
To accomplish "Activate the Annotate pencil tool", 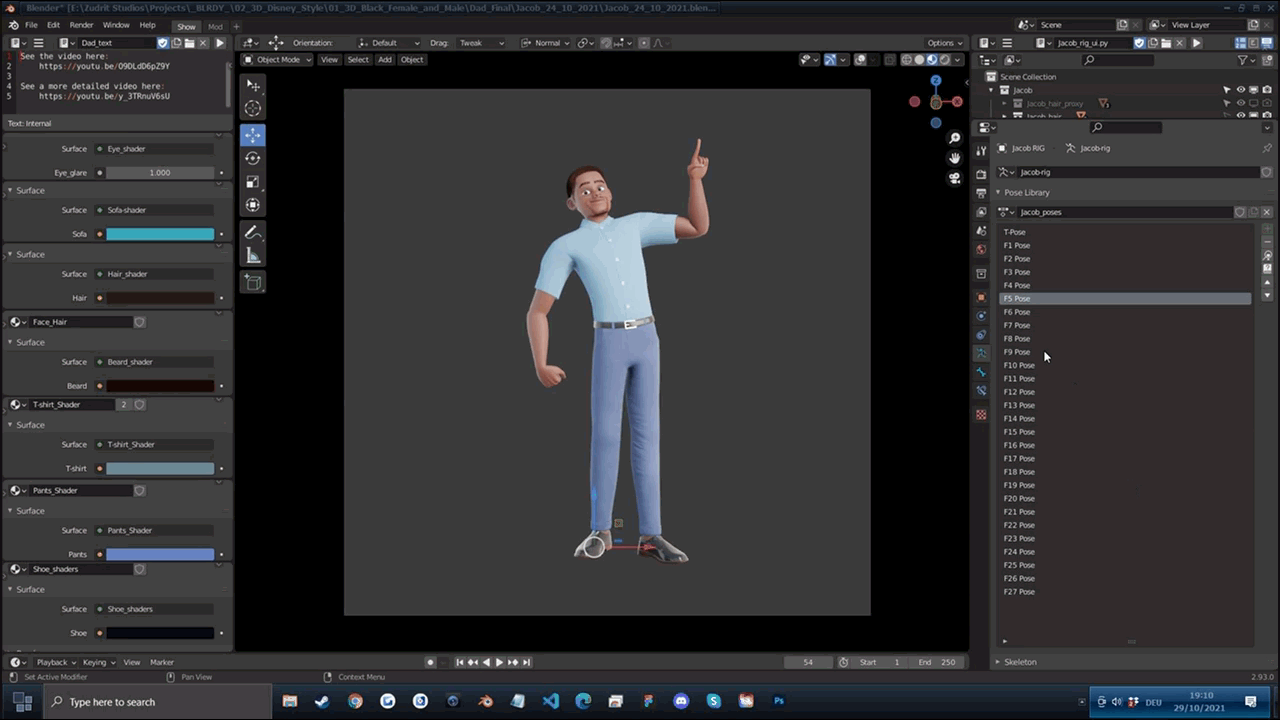I will tap(253, 233).
